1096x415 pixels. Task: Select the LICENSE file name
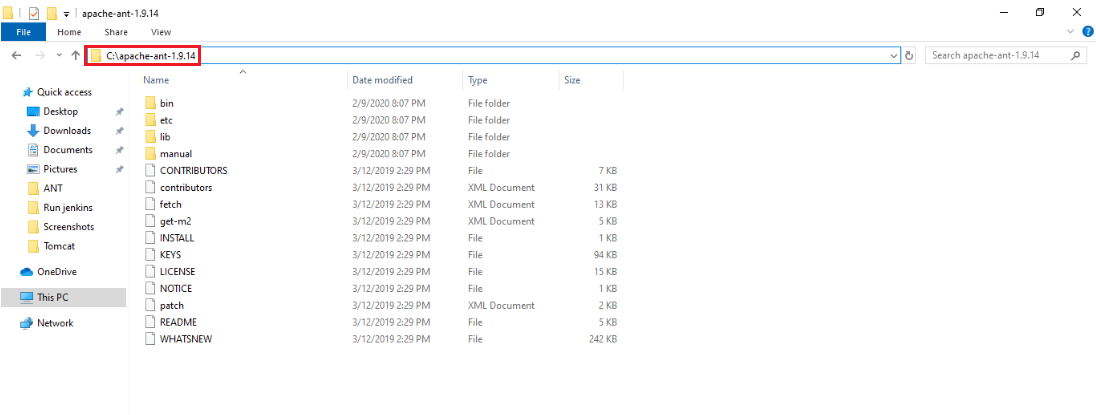point(178,271)
